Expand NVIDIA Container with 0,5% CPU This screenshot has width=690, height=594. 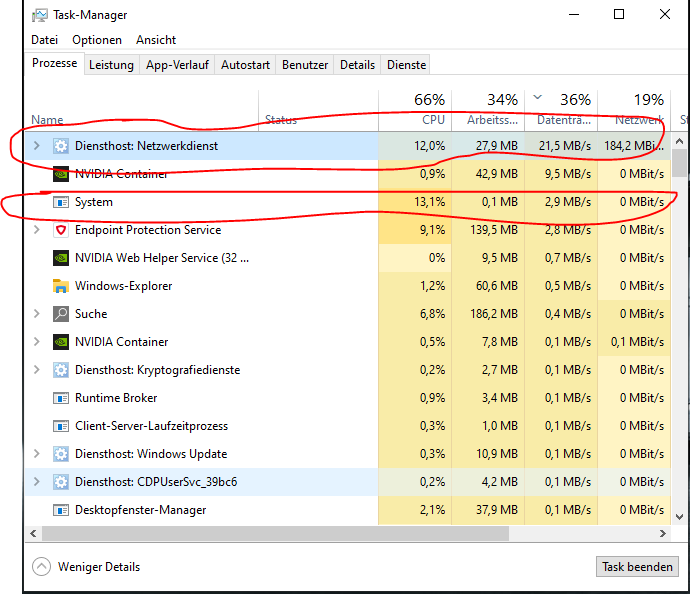37,342
